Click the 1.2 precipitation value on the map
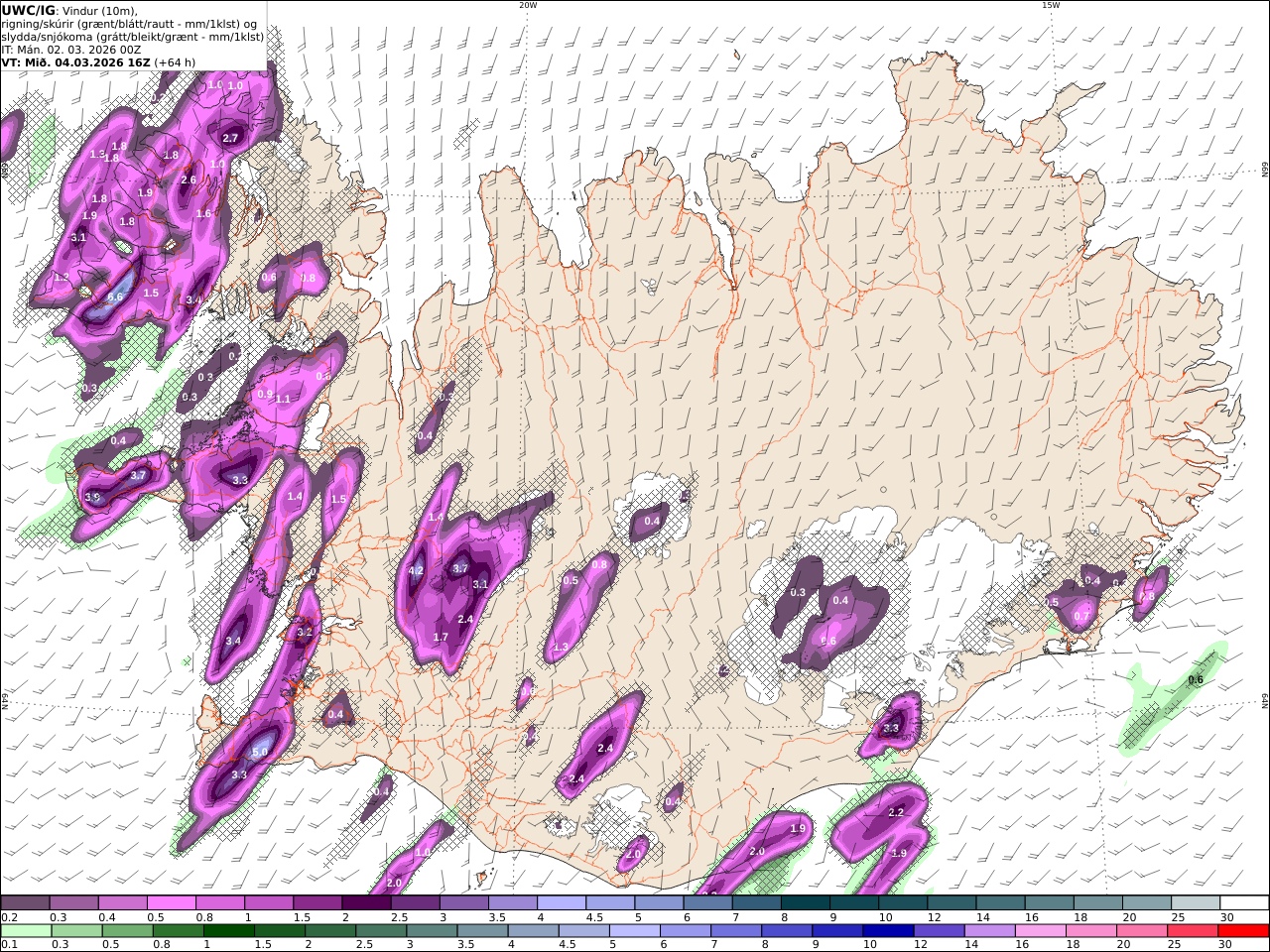 61,277
